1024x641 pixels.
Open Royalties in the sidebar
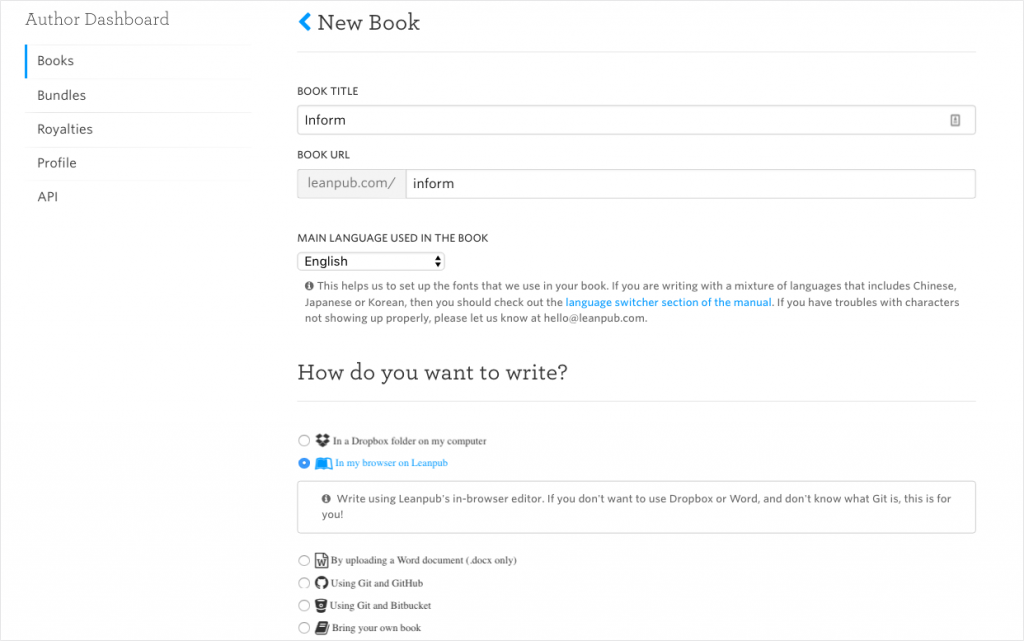138,129
